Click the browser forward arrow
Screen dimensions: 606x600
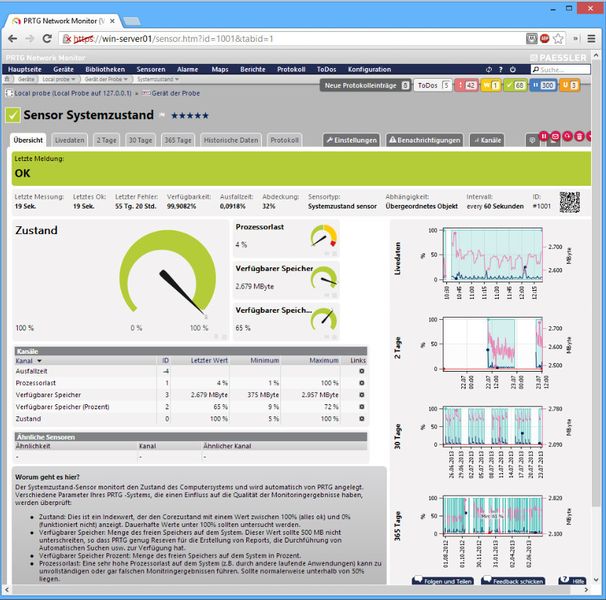point(30,39)
